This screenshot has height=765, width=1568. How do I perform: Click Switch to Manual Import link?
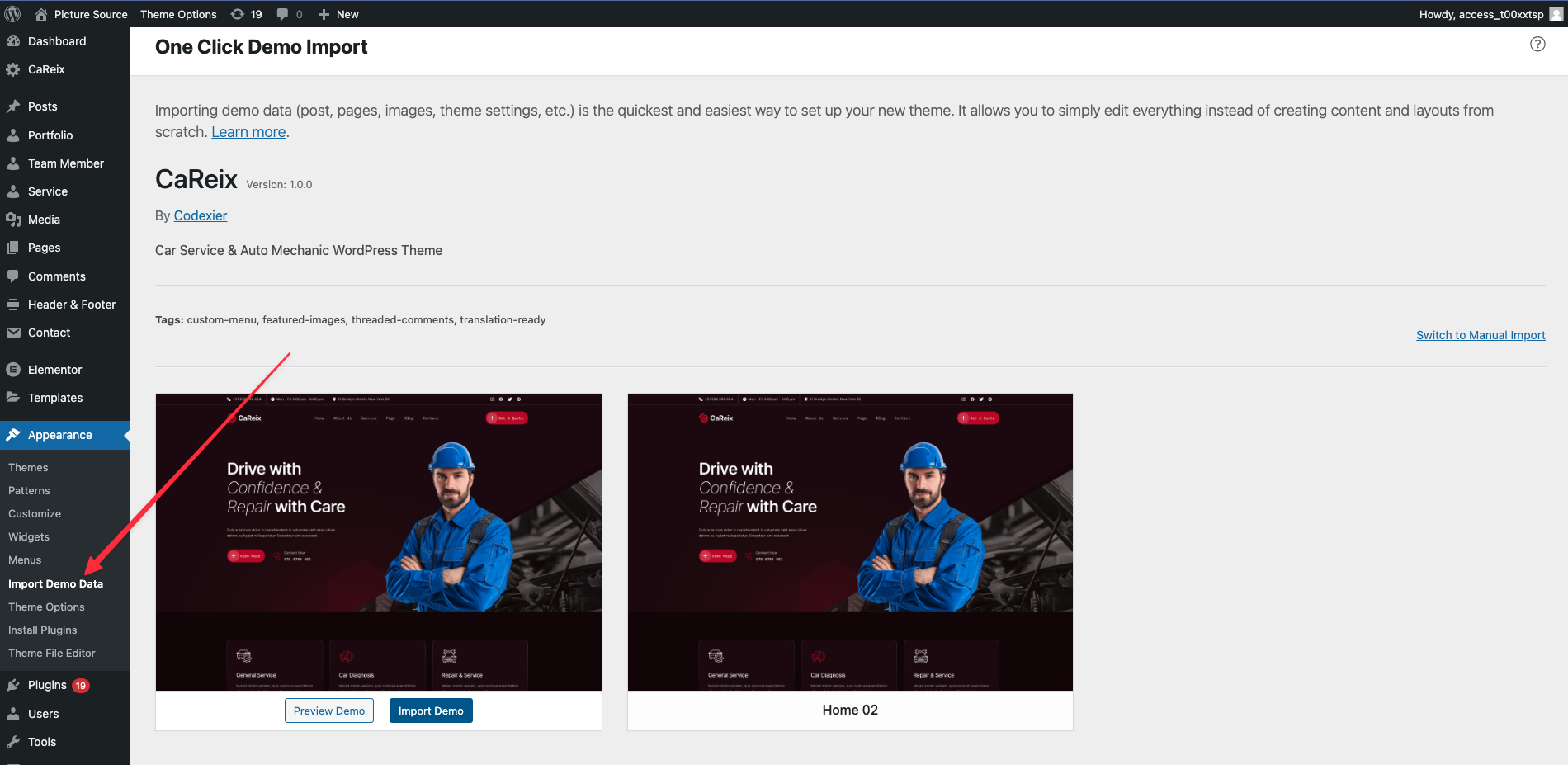click(1481, 335)
